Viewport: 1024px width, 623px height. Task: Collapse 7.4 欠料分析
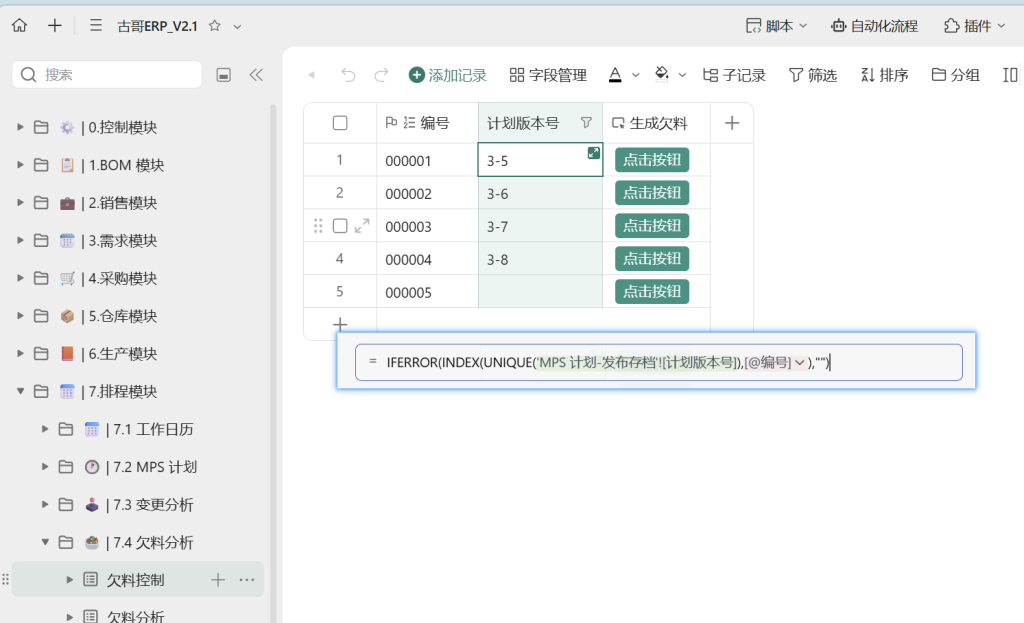pyautogui.click(x=45, y=542)
